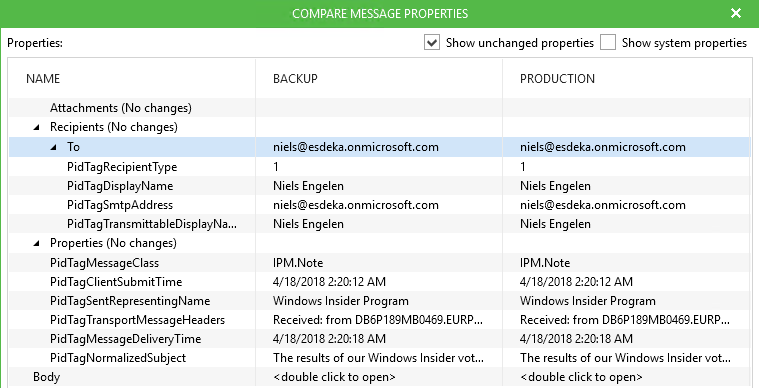Select Attachments (No changes) row
Viewport: 759px width, 388px height.
380,108
